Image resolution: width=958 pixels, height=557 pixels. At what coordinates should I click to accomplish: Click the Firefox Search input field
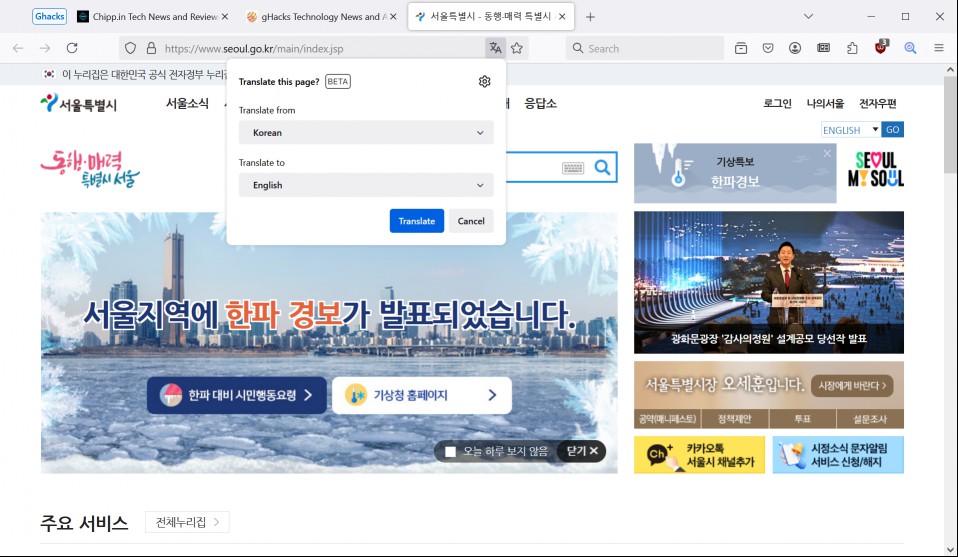click(x=645, y=48)
